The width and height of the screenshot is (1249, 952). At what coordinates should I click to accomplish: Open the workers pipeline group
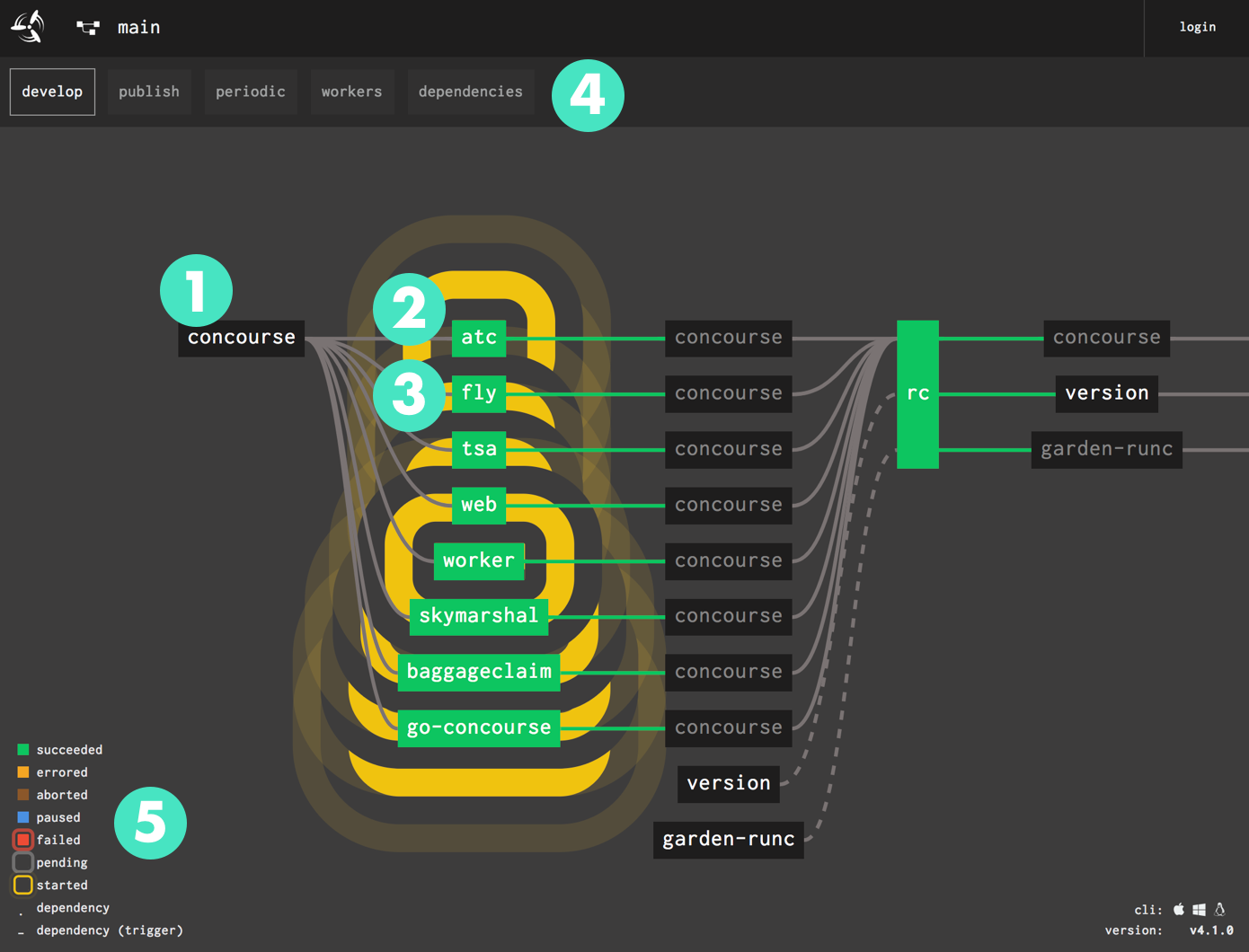tap(351, 91)
